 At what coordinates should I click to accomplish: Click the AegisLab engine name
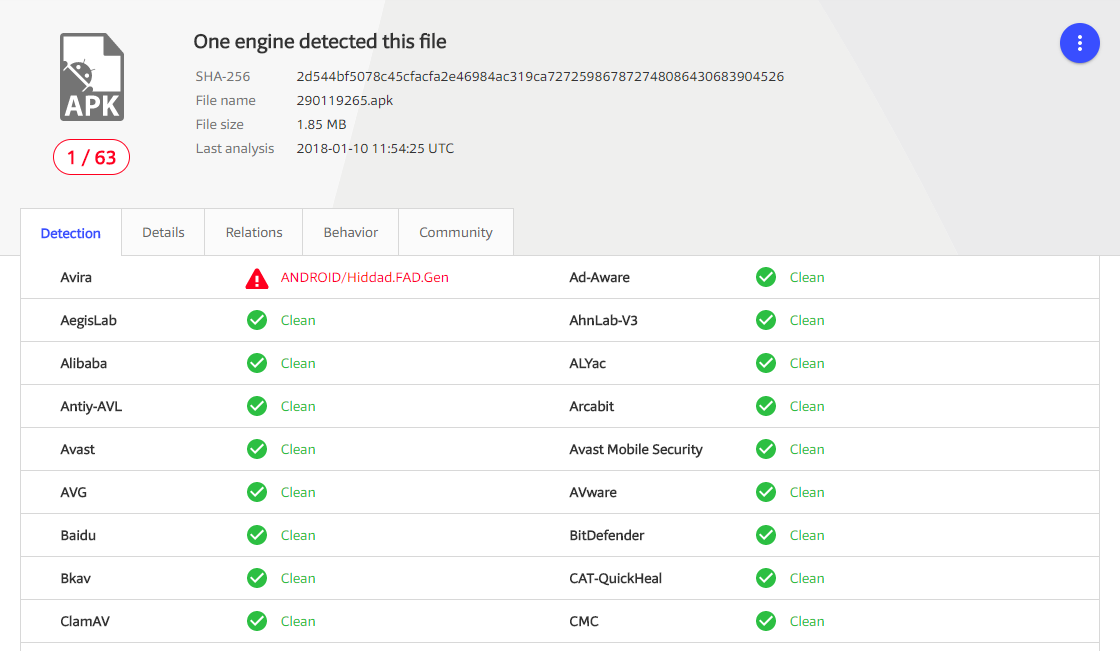pos(89,321)
